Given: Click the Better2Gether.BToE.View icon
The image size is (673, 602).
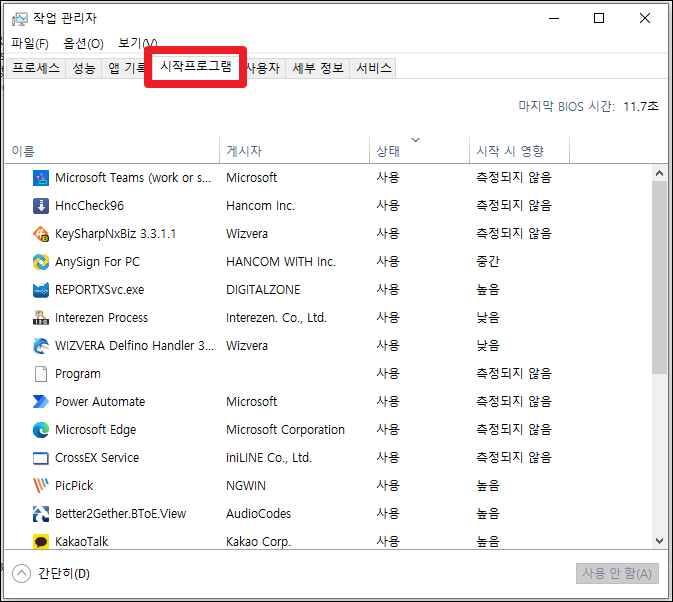Looking at the screenshot, I should pyautogui.click(x=41, y=514).
